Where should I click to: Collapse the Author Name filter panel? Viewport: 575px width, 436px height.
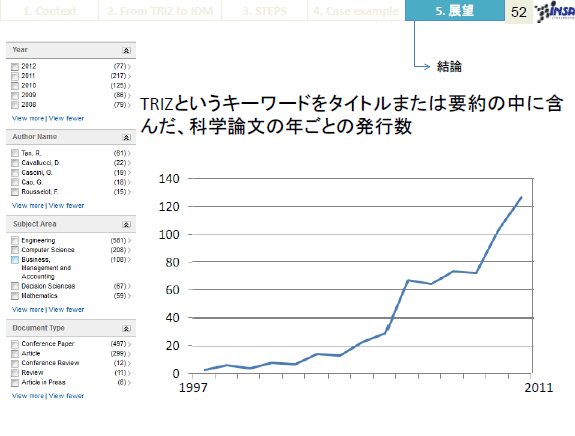[x=126, y=138]
